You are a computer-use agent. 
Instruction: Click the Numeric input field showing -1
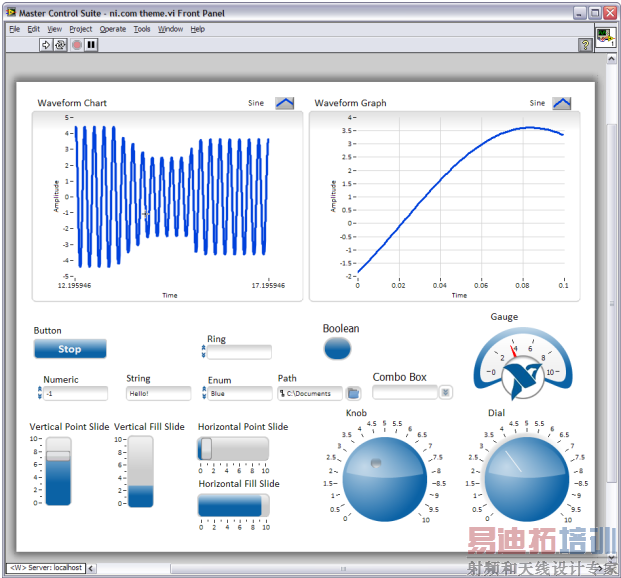click(x=75, y=393)
